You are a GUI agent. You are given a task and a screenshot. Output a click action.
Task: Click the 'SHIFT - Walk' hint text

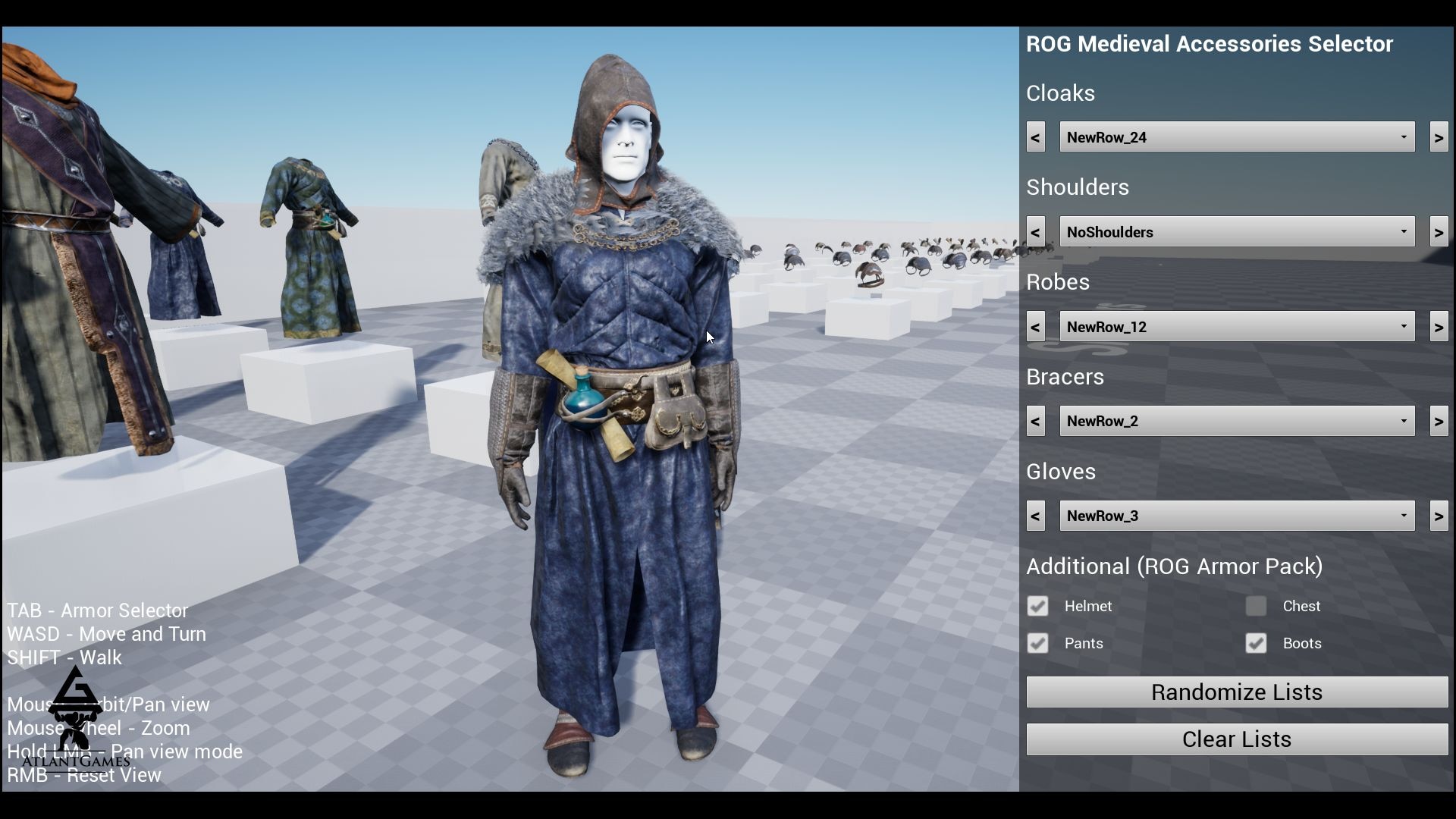[x=64, y=657]
